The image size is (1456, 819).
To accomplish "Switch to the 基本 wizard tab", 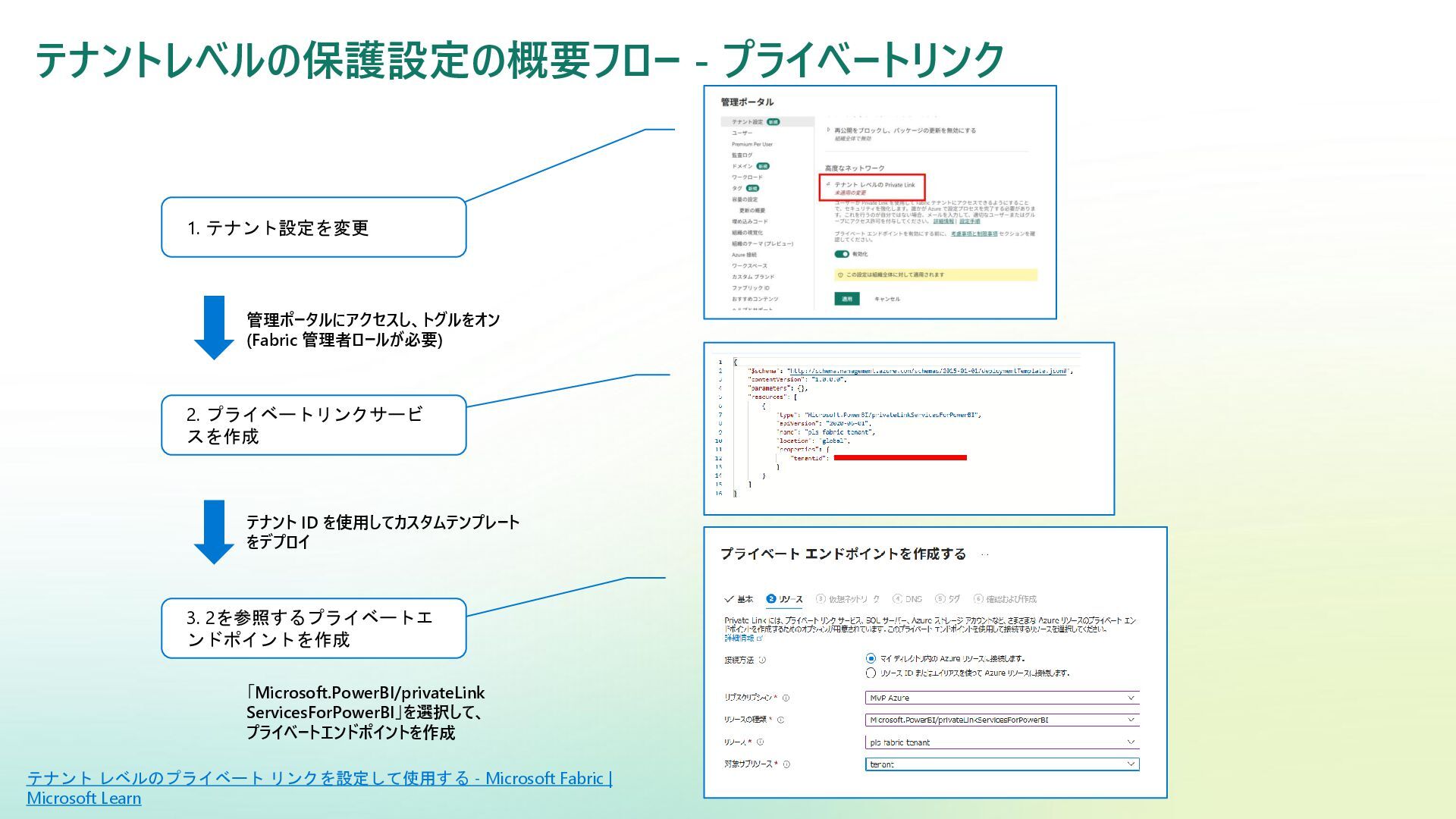I will pos(740,599).
